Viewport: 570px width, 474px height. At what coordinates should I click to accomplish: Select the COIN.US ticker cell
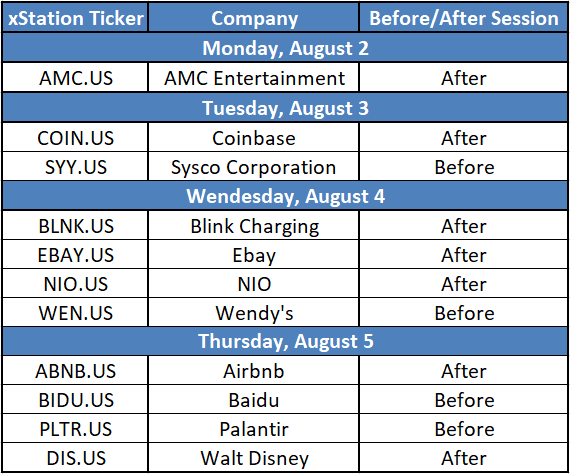click(75, 137)
